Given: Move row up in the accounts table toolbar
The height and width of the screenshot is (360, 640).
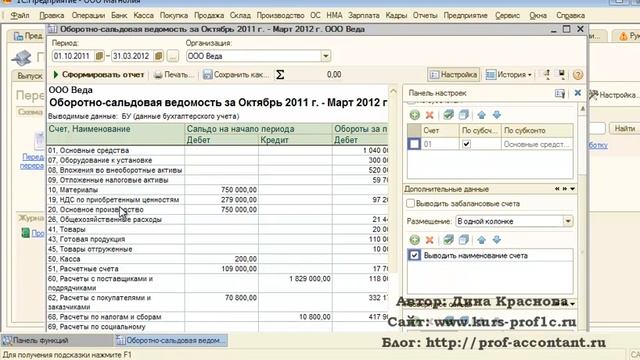Looking at the screenshot, I should pos(482,115).
